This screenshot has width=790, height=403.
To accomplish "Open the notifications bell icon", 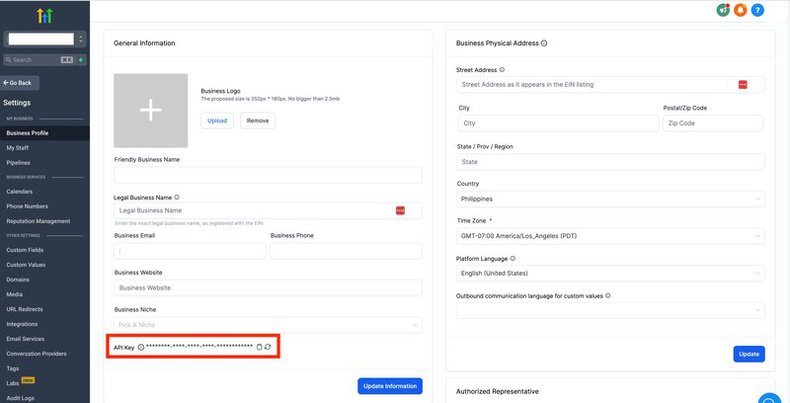I will click(740, 10).
